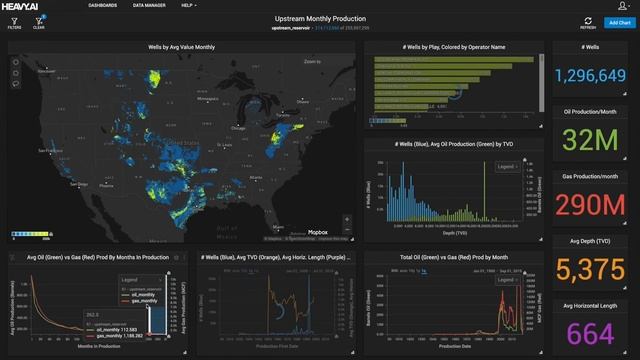Screen dimensions: 640x360
Task: Select the polygon selection tool on the map
Action: click(x=16, y=73)
